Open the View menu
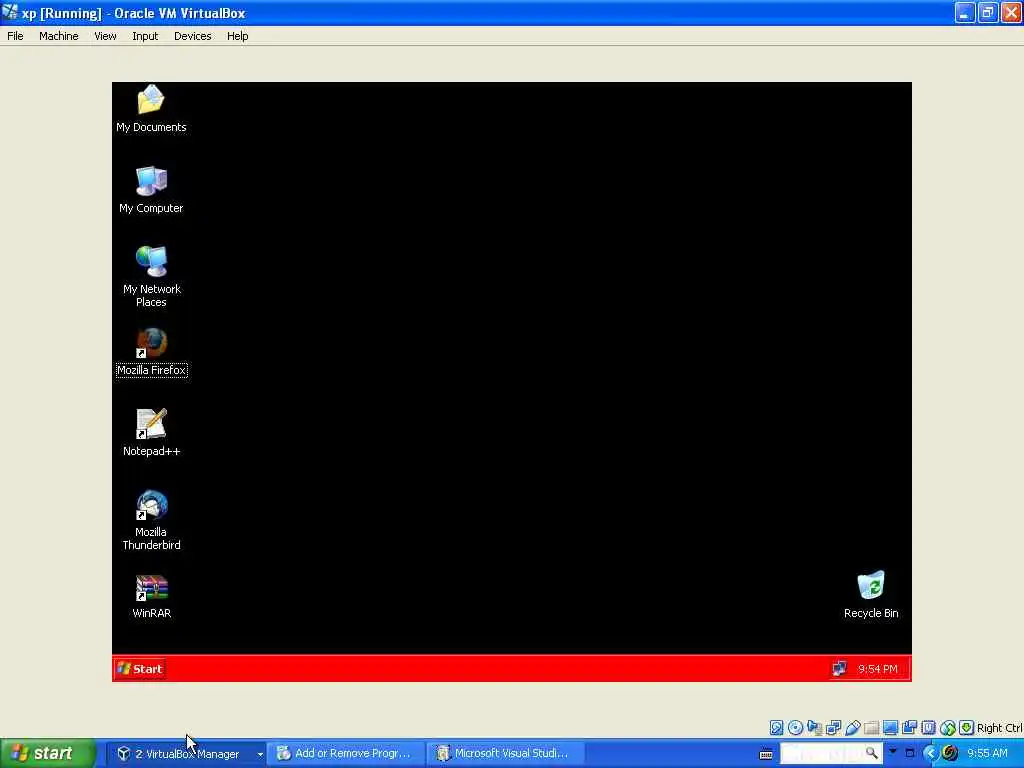1024x768 pixels. click(x=105, y=36)
